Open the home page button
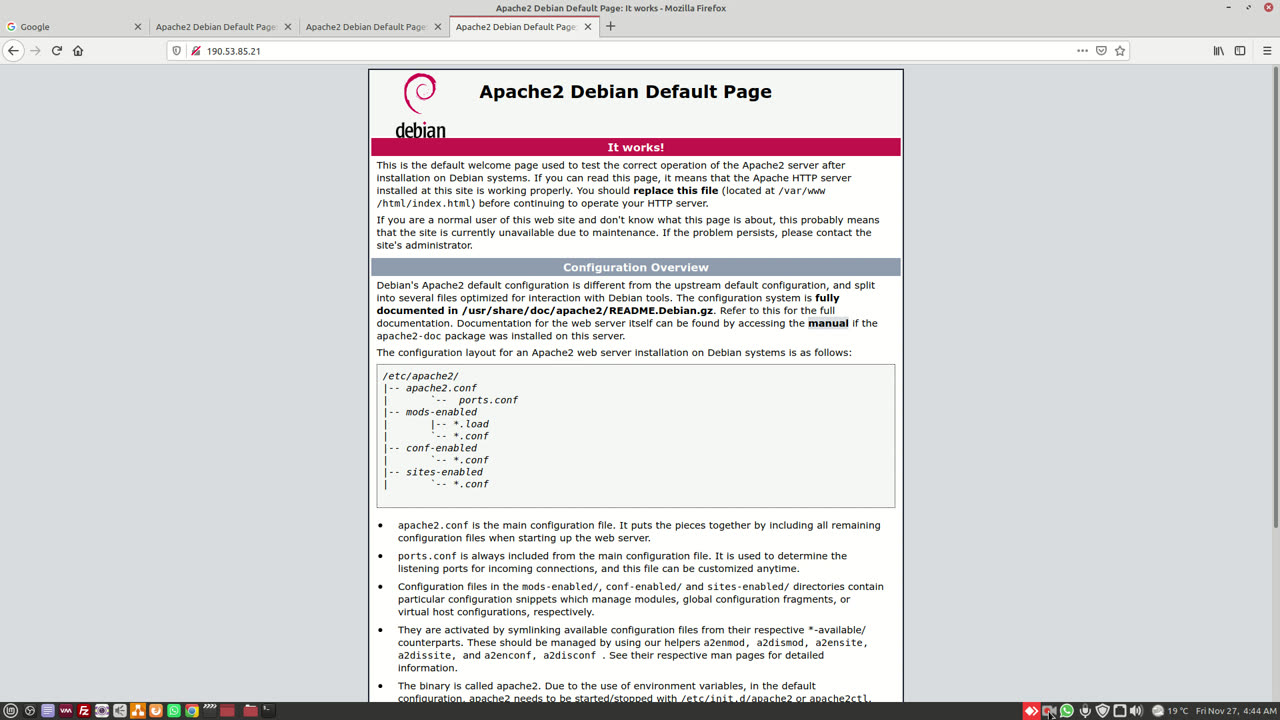Screen dimensions: 1280x720 click(78, 51)
